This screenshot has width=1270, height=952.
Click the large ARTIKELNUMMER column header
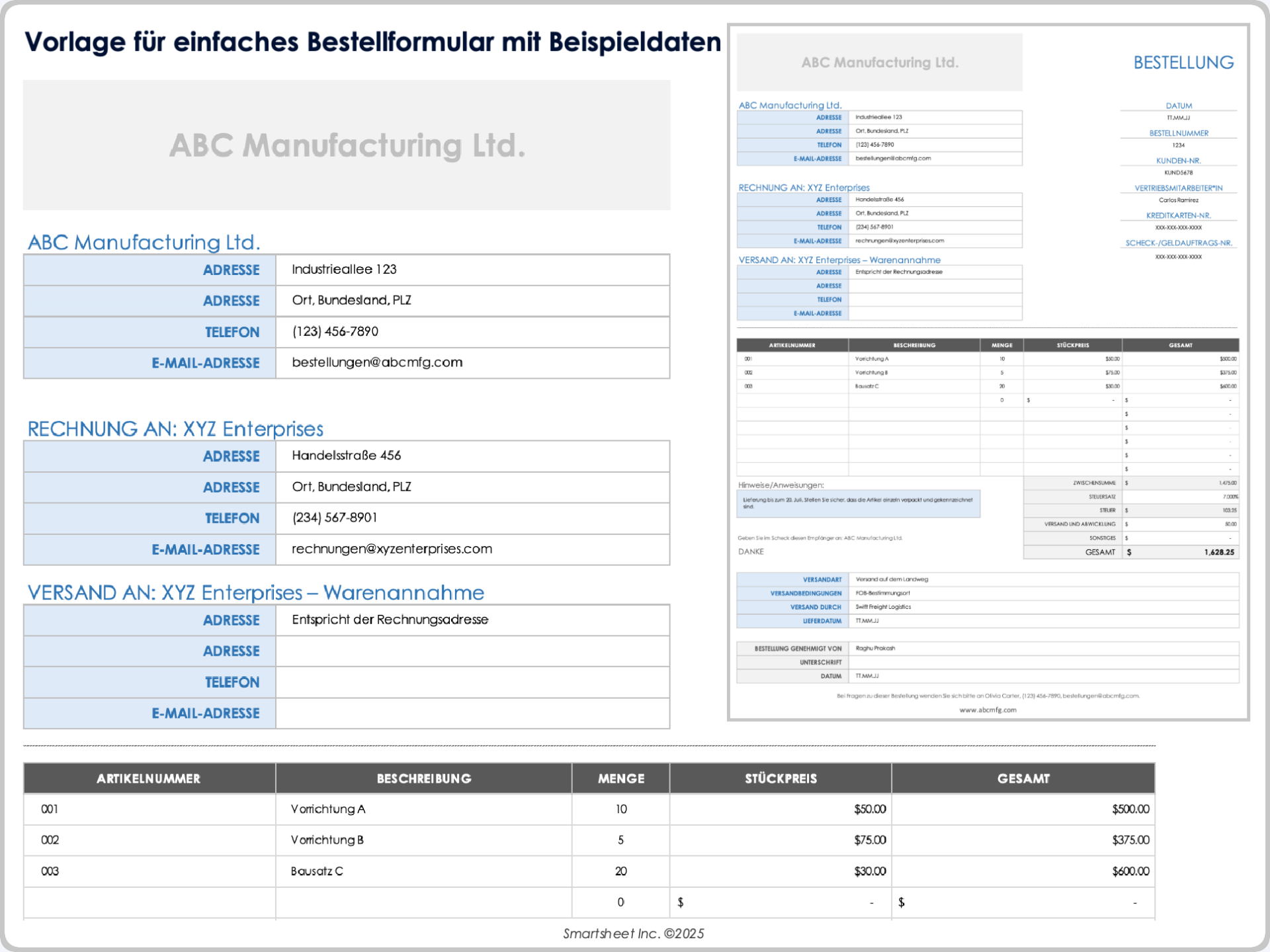point(149,778)
